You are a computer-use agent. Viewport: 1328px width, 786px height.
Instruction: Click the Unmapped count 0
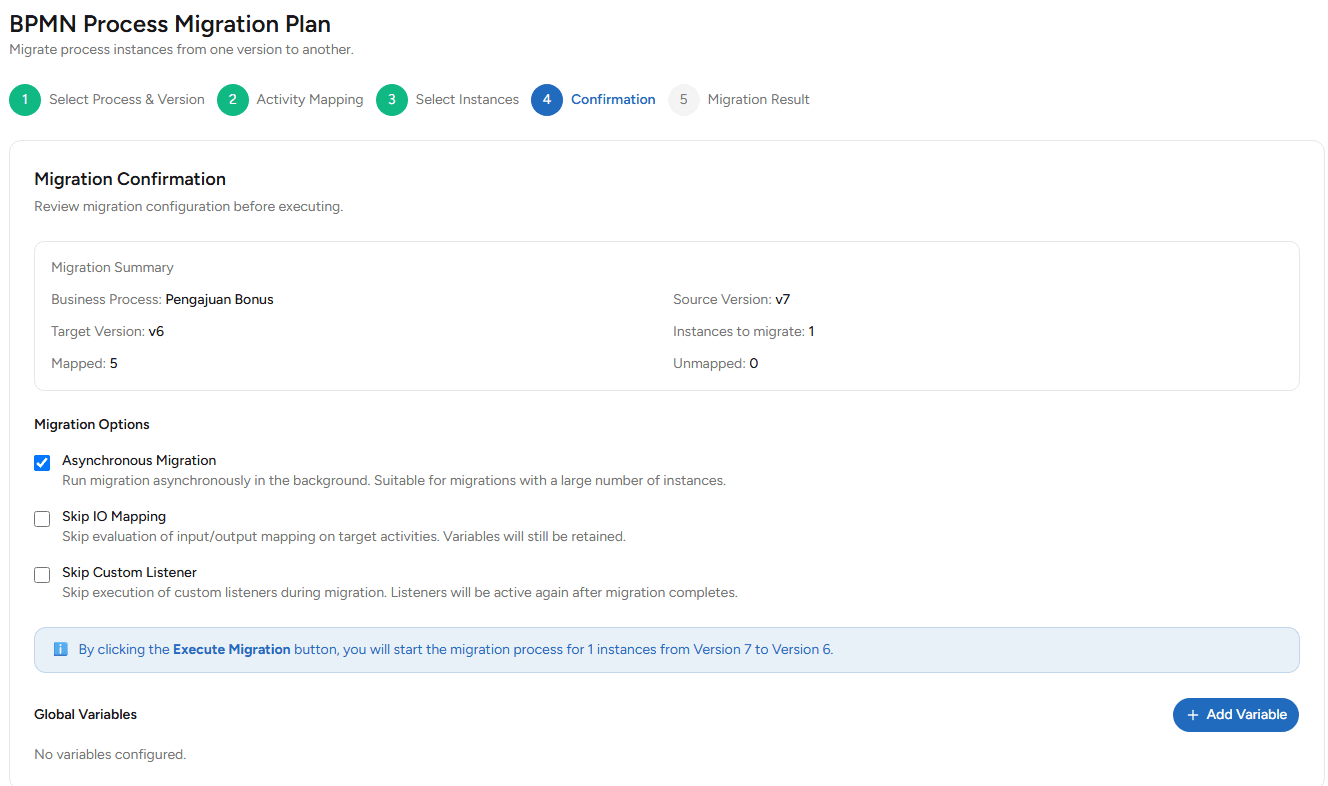pos(754,363)
